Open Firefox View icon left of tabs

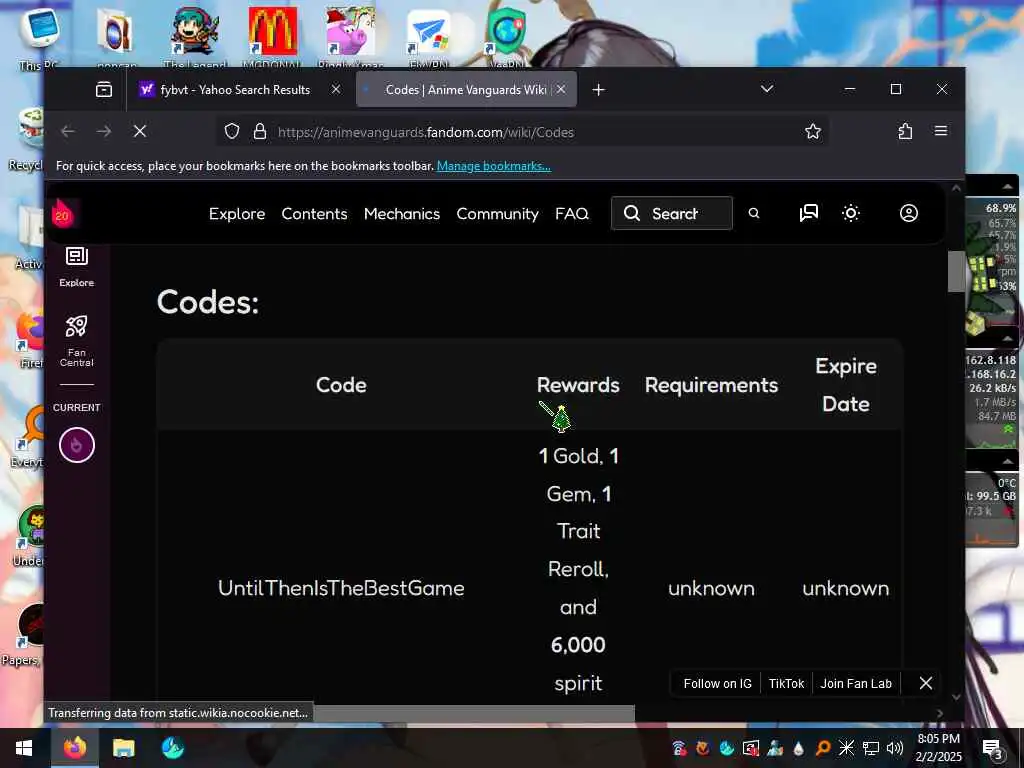click(x=104, y=89)
